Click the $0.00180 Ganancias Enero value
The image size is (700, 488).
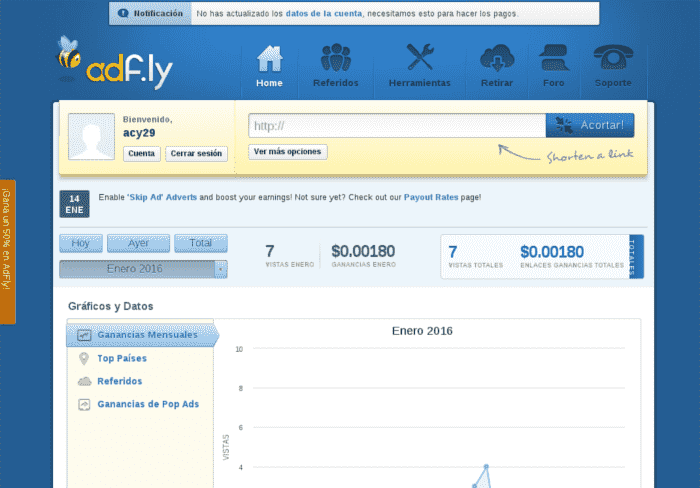tap(363, 251)
